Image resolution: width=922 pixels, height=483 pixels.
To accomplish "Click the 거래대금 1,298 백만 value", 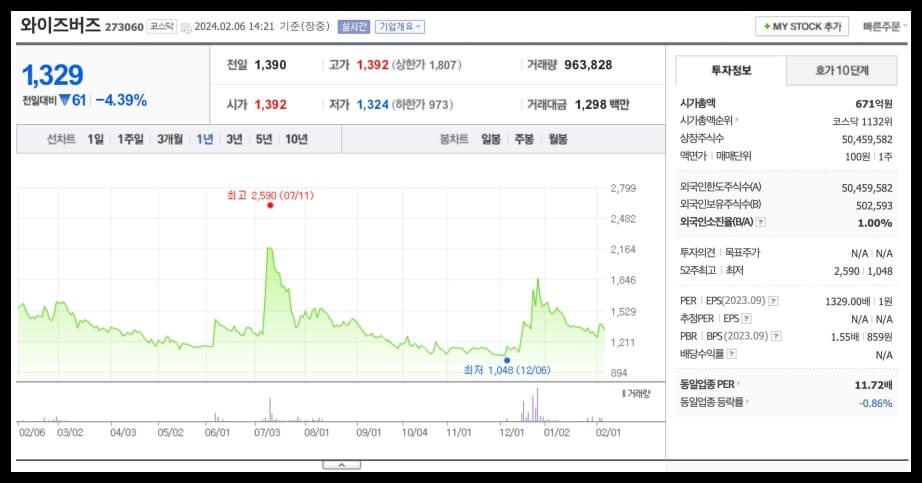I will click(602, 105).
